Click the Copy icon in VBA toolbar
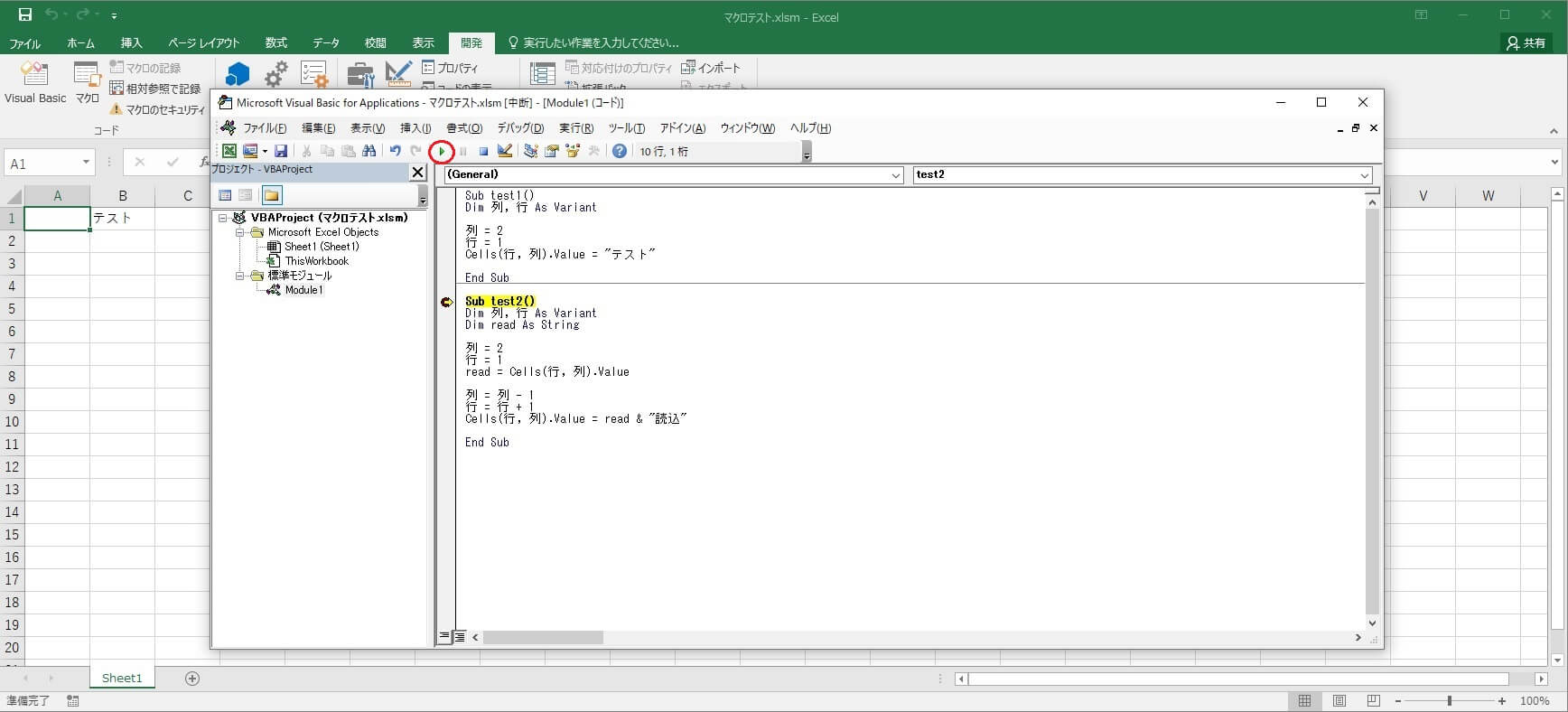Screen dimensions: 1568x712 point(327,151)
